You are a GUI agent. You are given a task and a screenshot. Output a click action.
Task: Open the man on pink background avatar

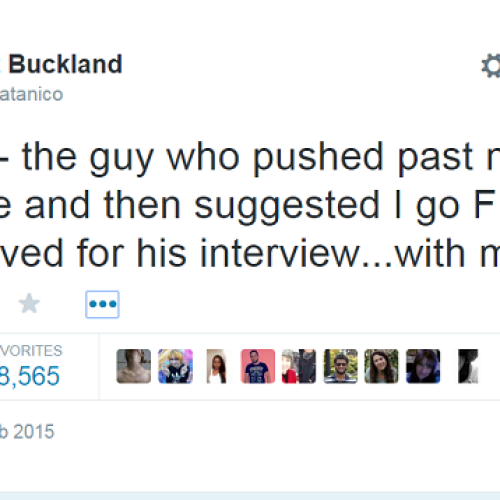point(258,366)
